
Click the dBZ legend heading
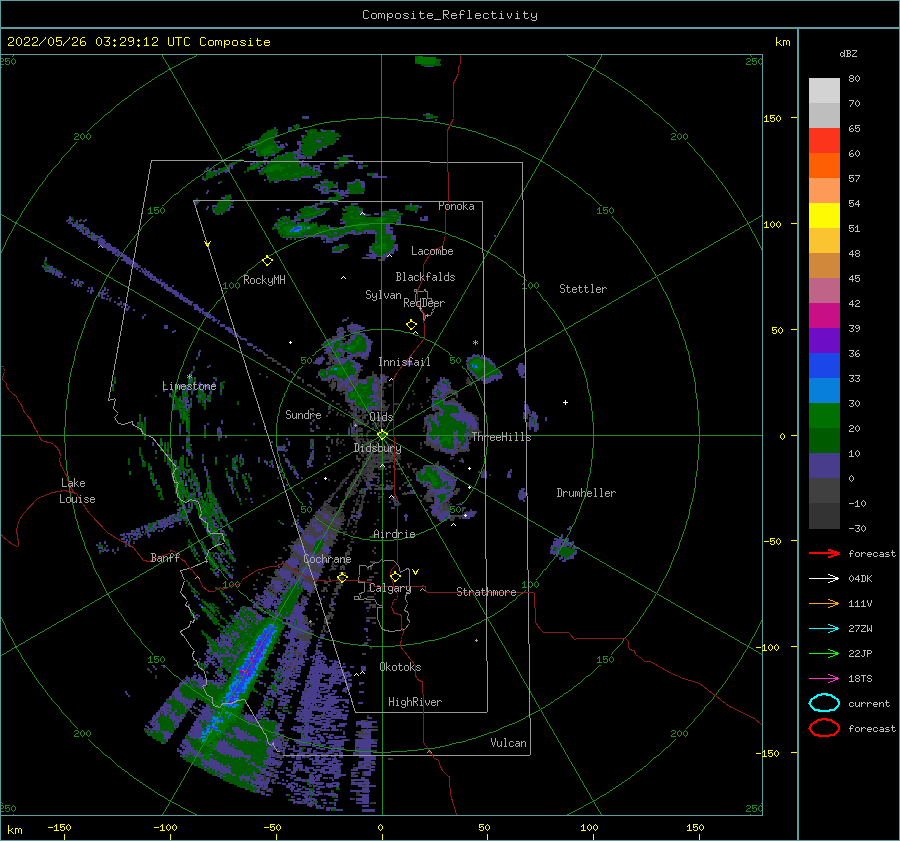coord(848,53)
